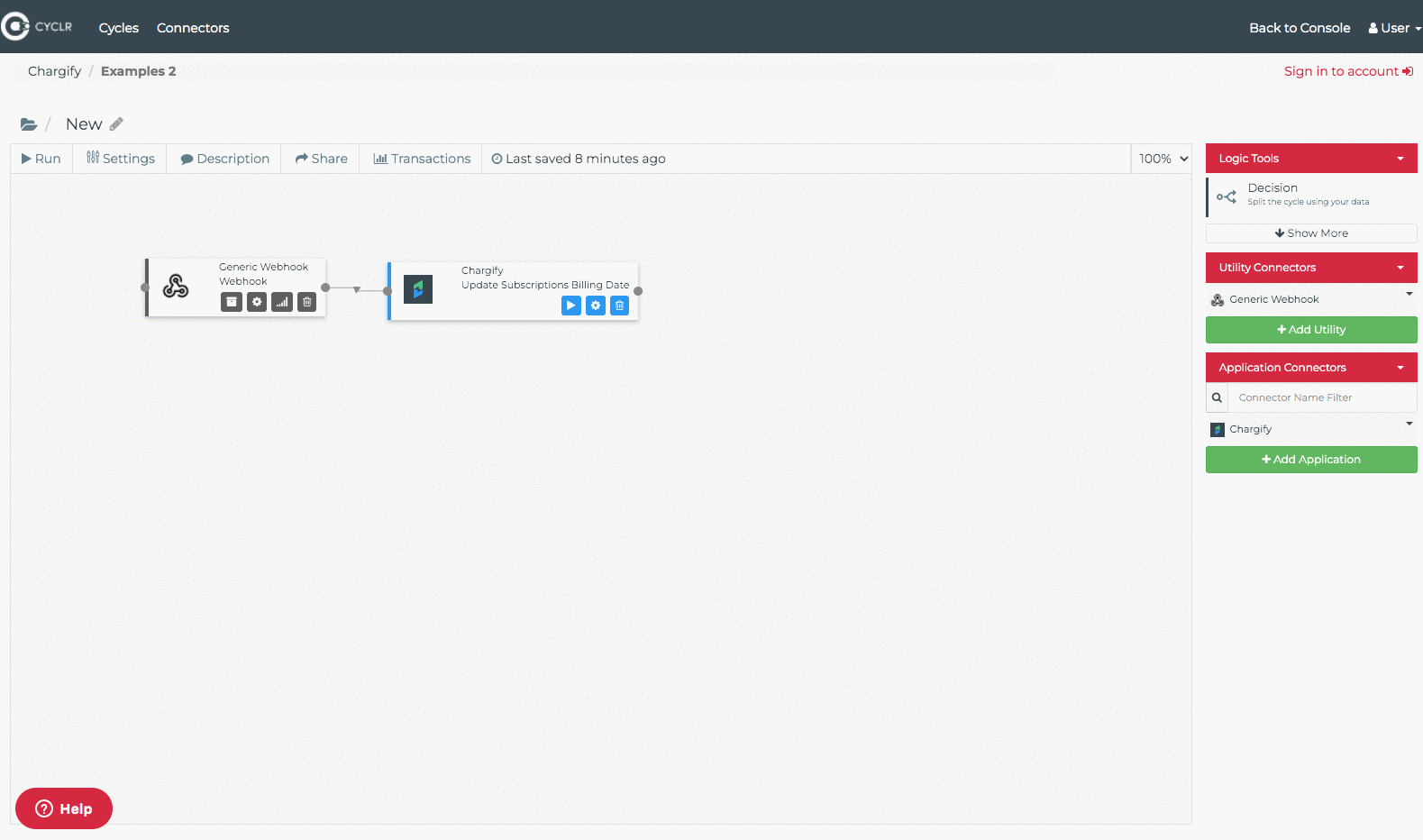Share this cycle
This screenshot has height=840, width=1423.
click(x=321, y=159)
